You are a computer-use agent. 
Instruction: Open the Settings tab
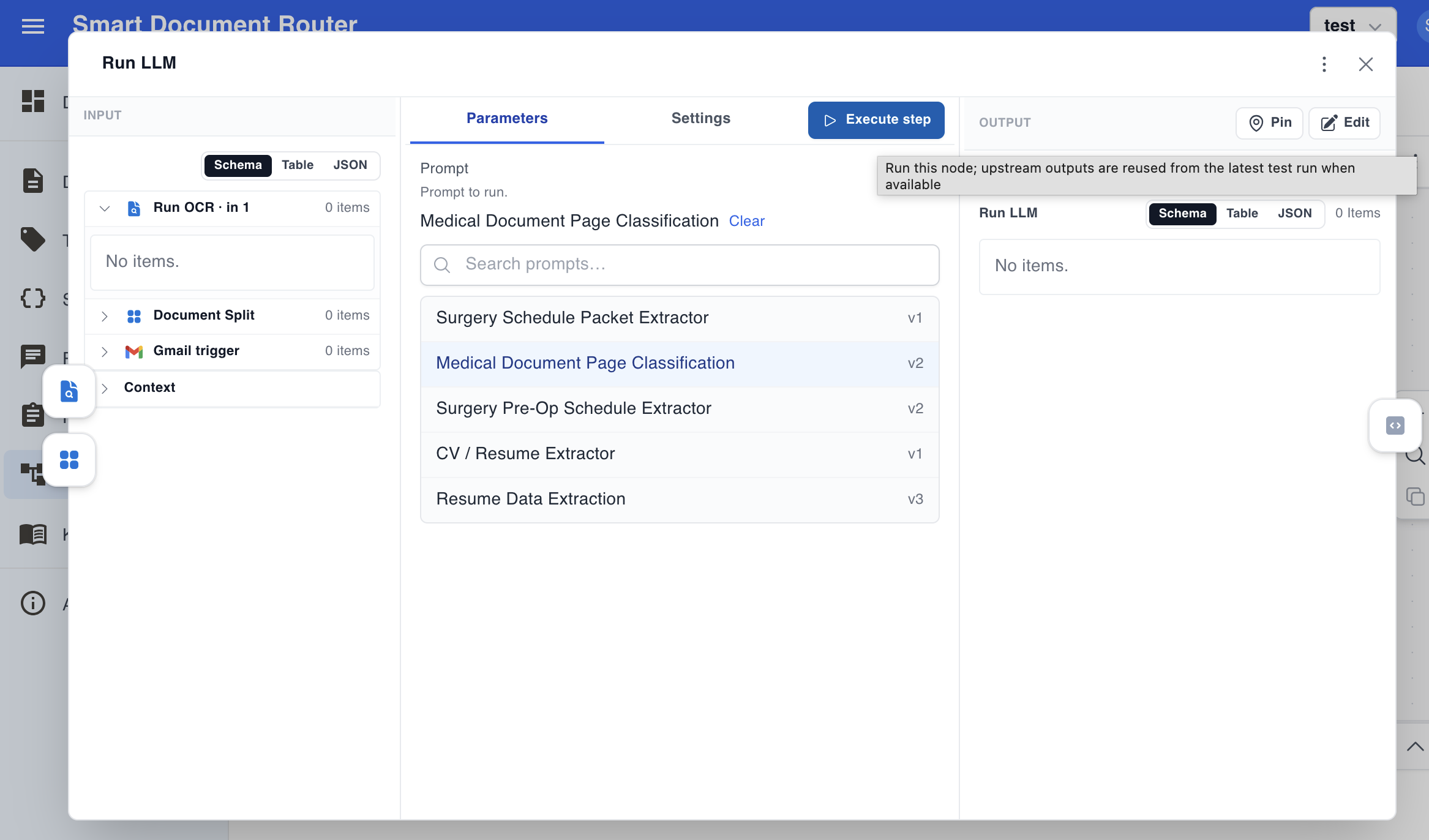(x=701, y=119)
